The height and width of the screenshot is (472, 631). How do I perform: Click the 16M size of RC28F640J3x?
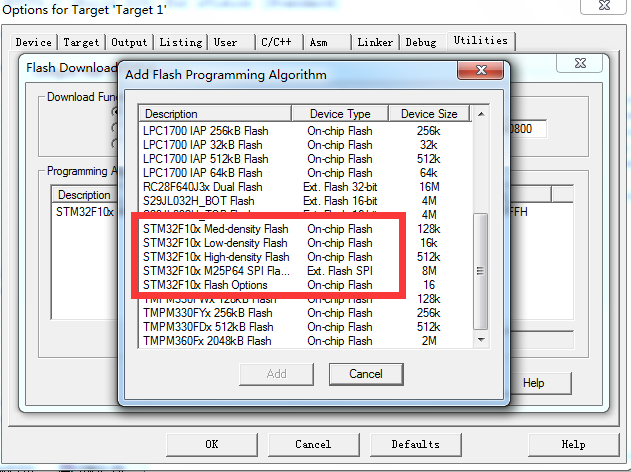point(429,187)
